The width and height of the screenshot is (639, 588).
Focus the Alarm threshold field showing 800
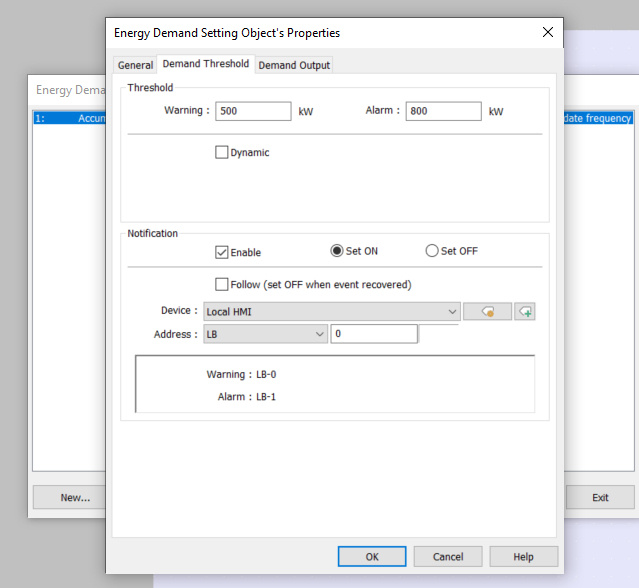click(443, 111)
